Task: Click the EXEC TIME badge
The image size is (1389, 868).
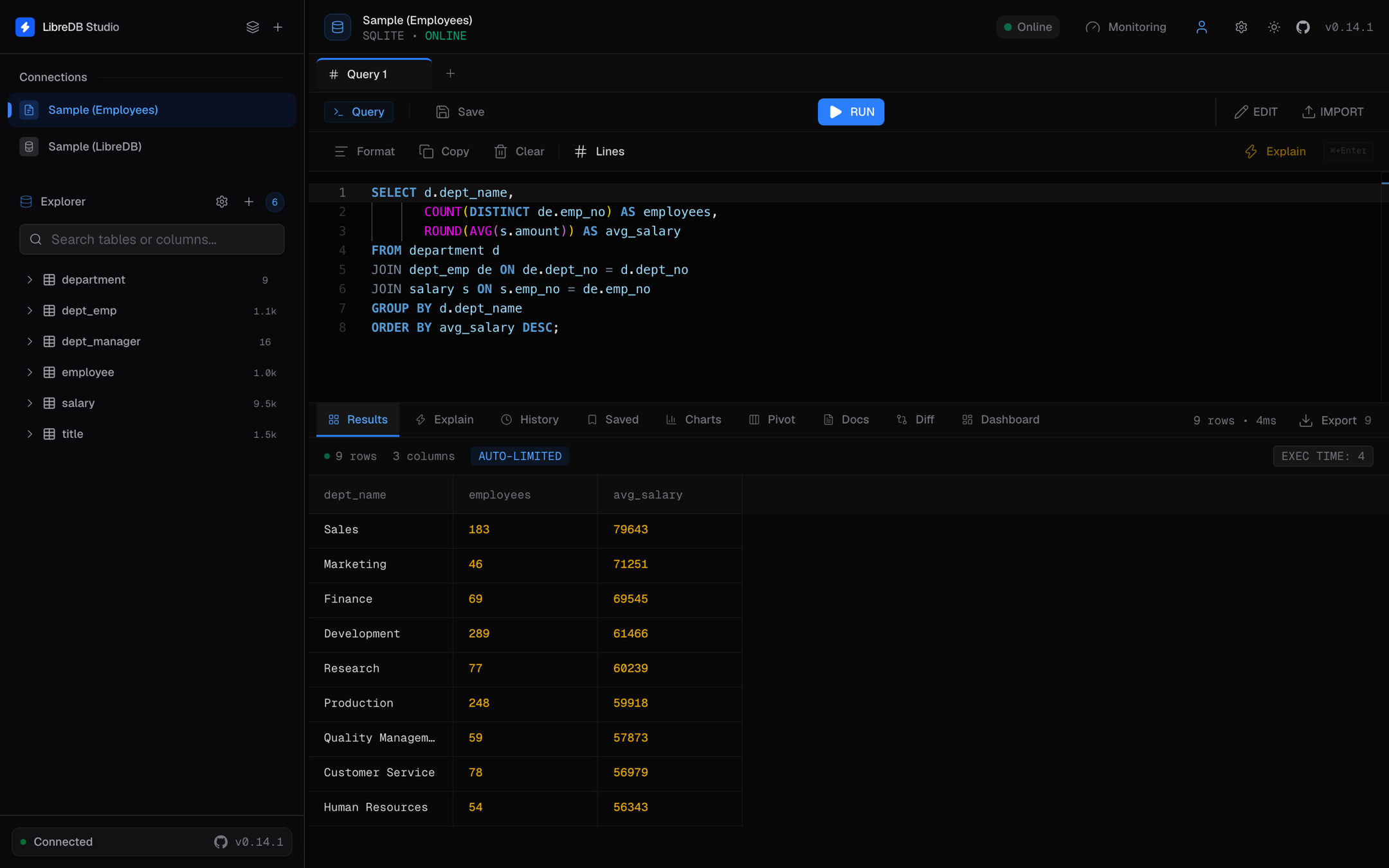Action: point(1323,457)
